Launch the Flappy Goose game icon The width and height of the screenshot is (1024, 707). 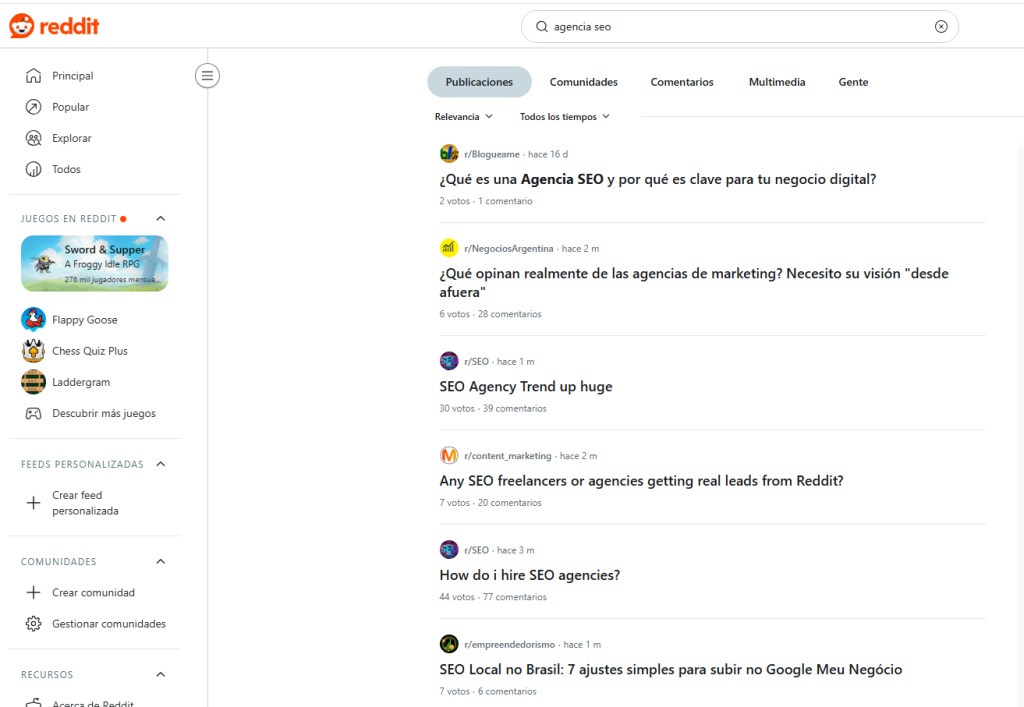(34, 320)
